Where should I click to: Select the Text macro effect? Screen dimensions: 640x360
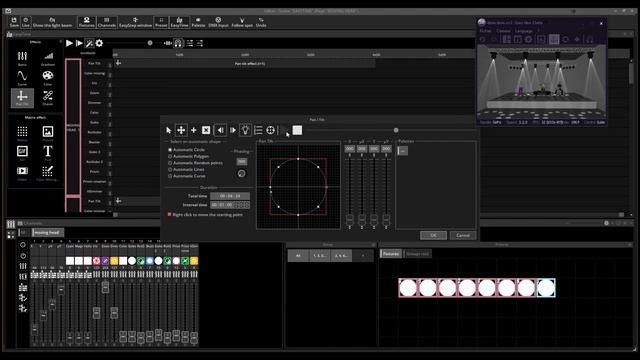(48, 153)
